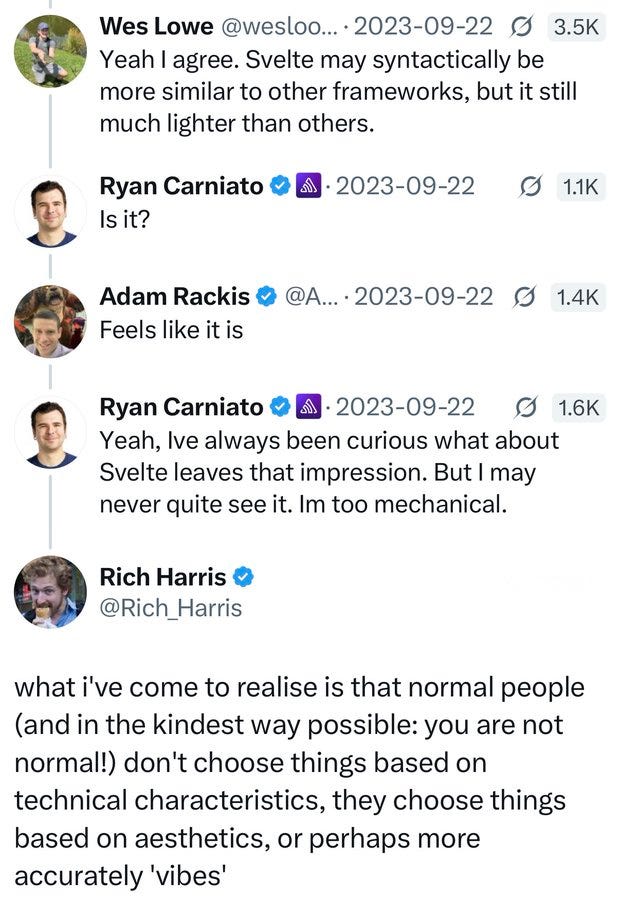Click the purple affiliate badge on the "Is it?" reply
The image size is (620, 900).
[x=308, y=186]
